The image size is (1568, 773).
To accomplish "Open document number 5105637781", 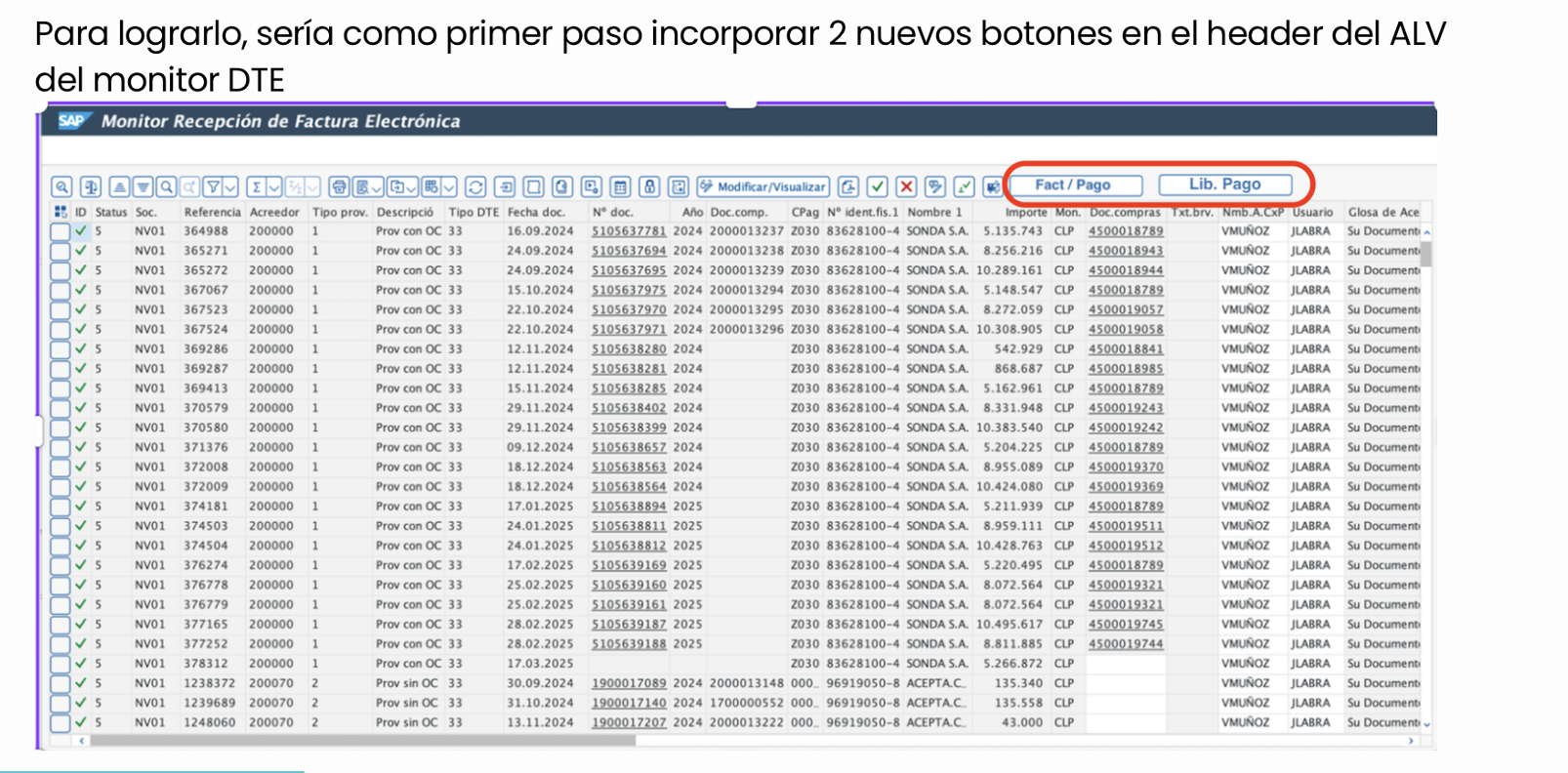I will (629, 231).
